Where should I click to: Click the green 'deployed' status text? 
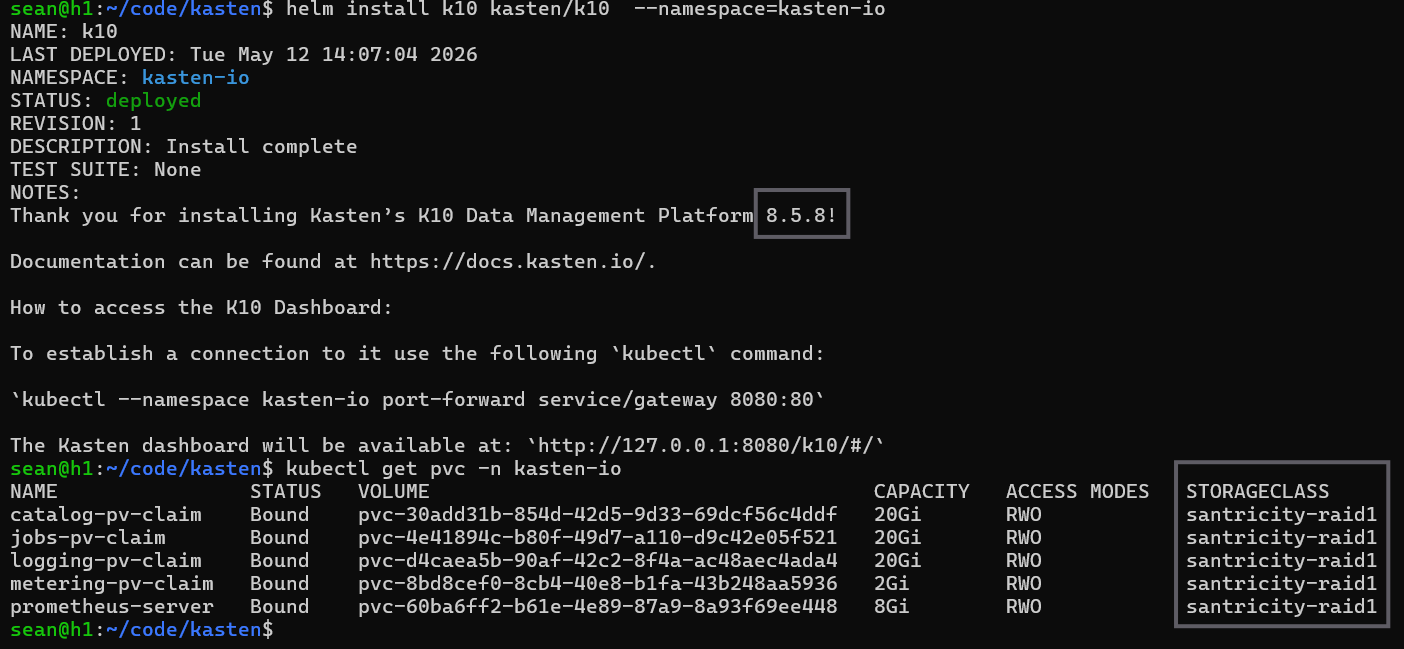pos(154,101)
